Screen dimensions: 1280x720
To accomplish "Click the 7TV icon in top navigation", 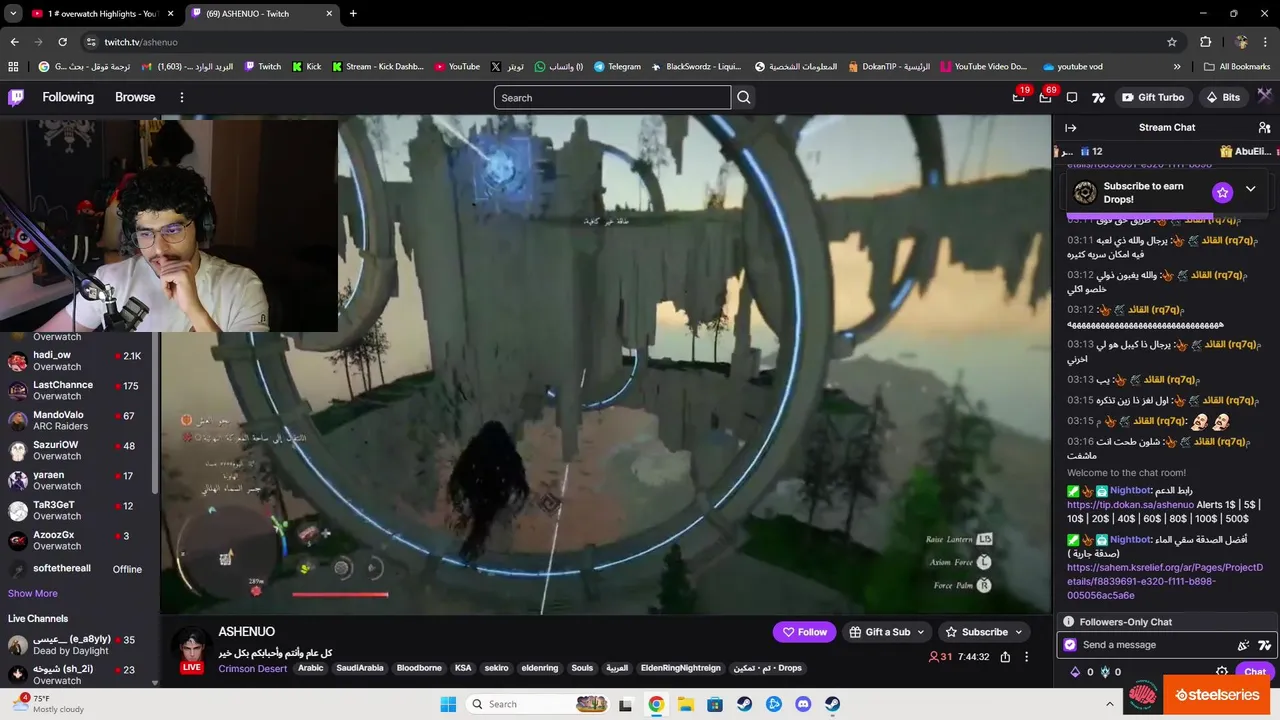I will (x=1098, y=97).
